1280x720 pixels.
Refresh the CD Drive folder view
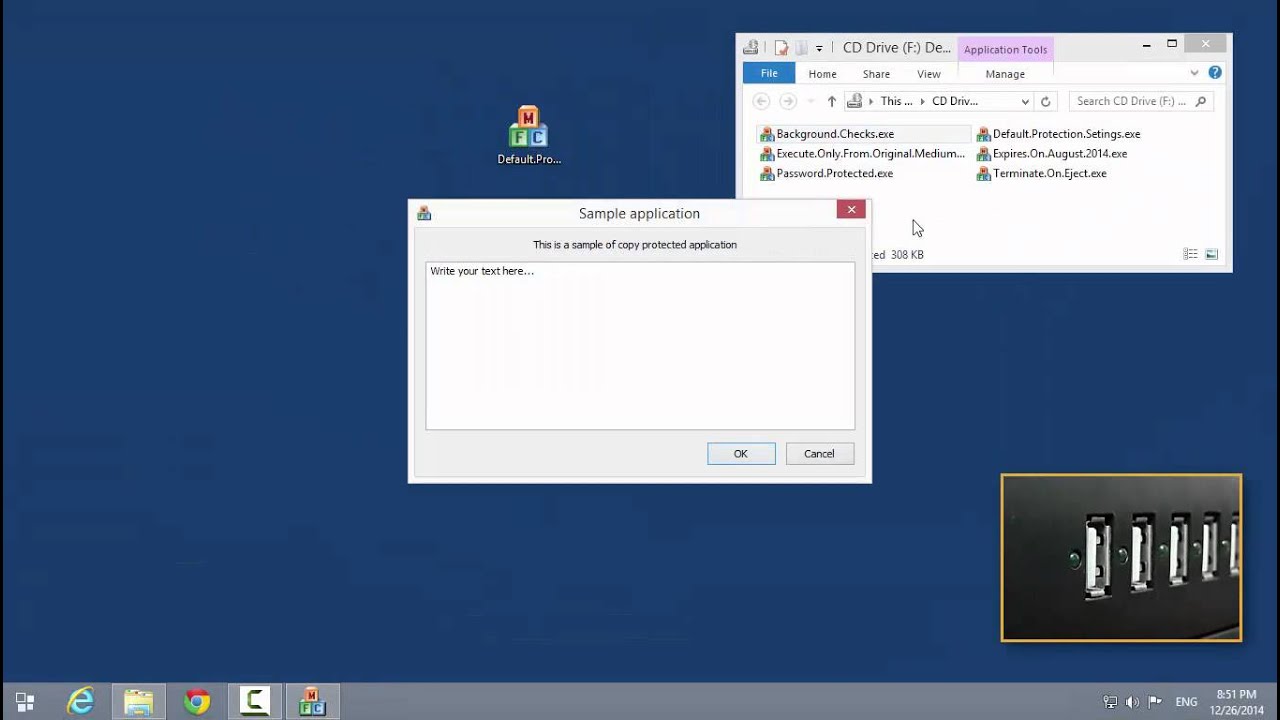point(1046,101)
